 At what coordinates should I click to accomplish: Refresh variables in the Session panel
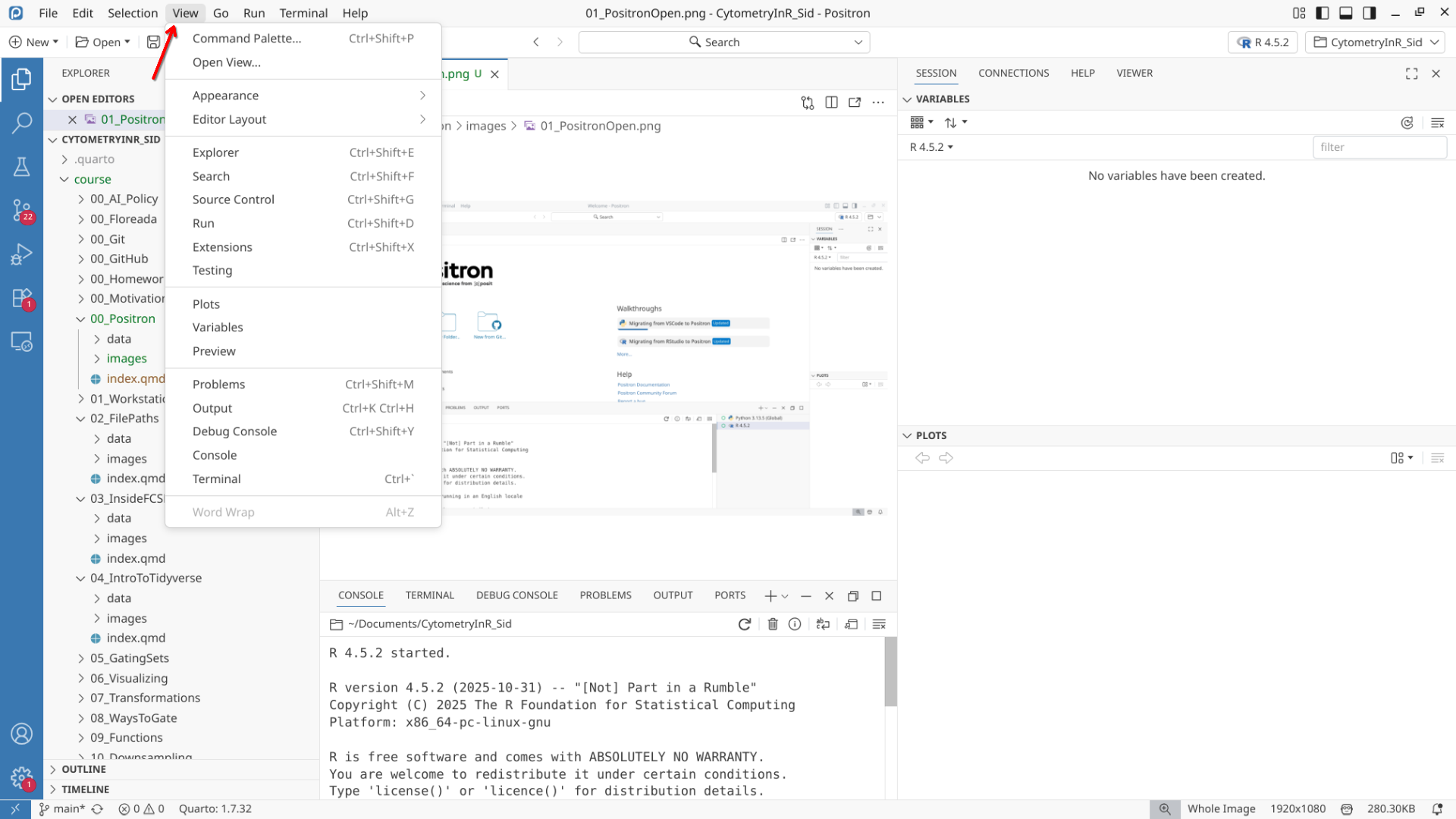click(1407, 123)
